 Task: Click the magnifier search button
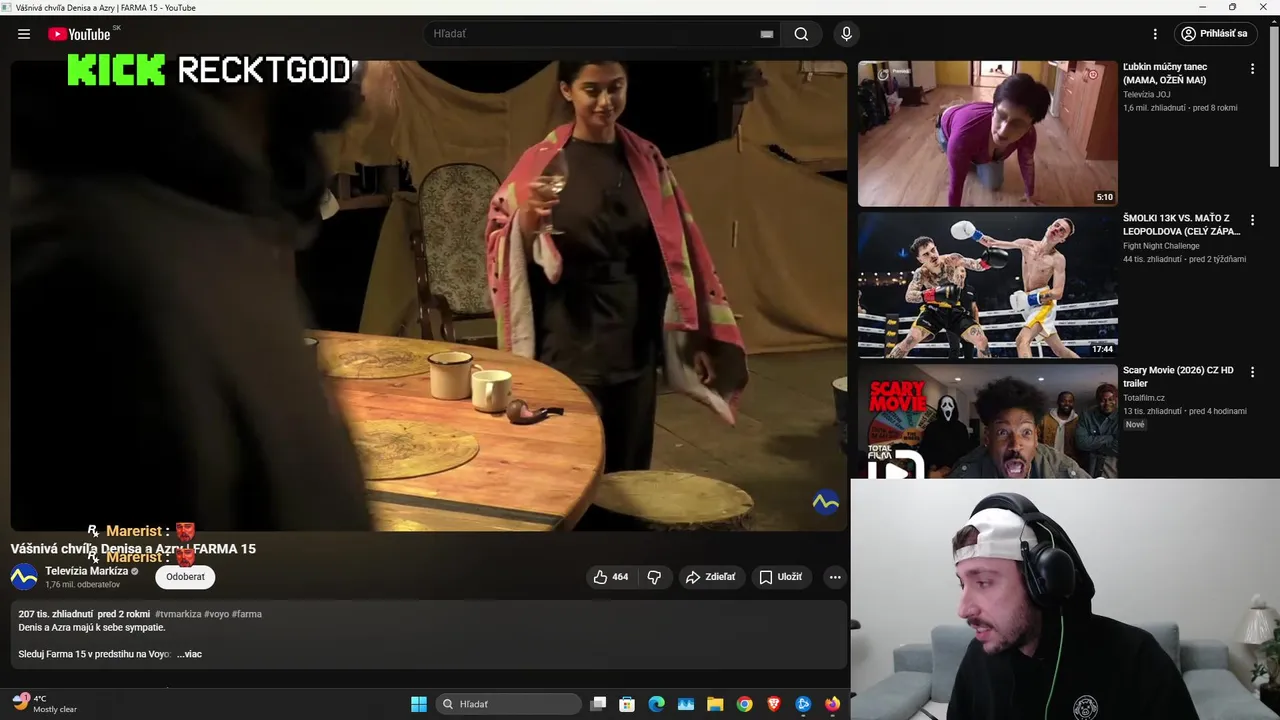[x=801, y=34]
